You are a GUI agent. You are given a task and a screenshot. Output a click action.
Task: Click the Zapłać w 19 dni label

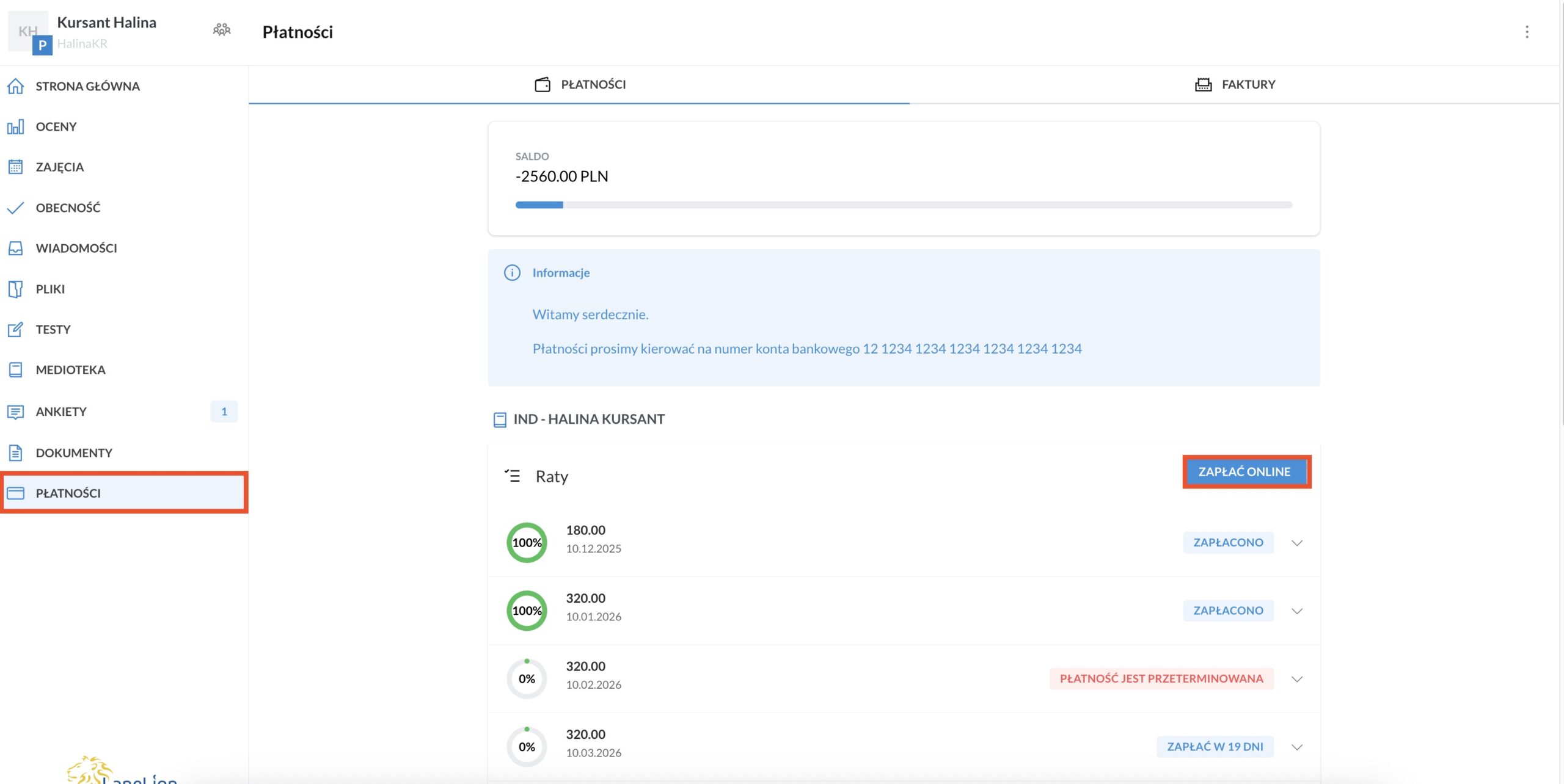1215,747
